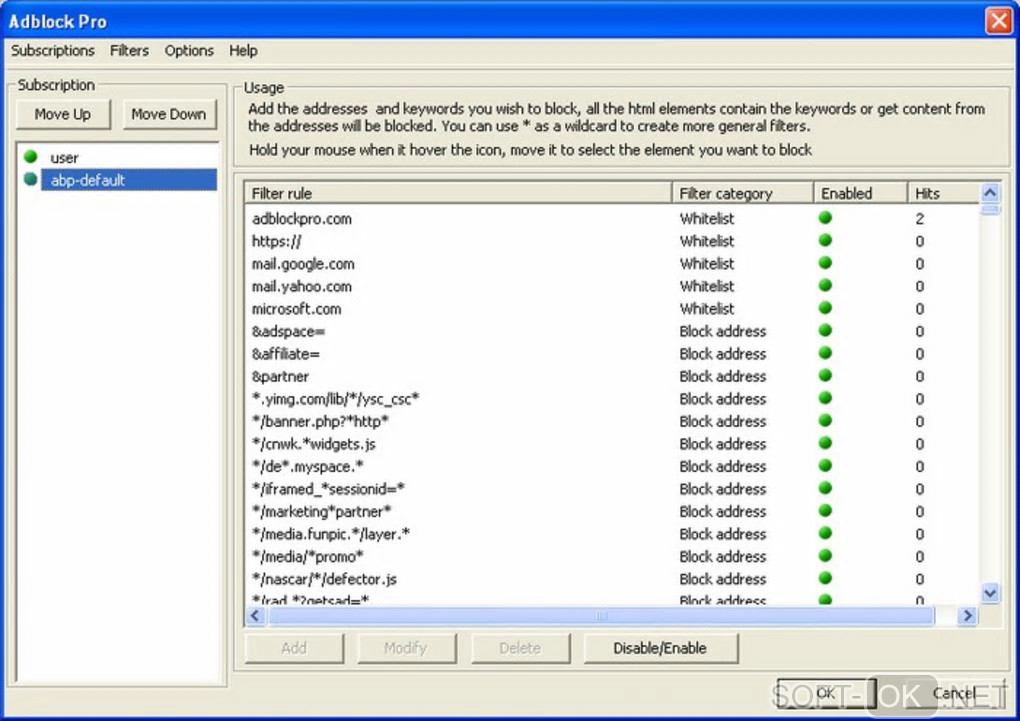1020x721 pixels.
Task: Click the hits value 2 for adblockpro.com
Action: (919, 219)
